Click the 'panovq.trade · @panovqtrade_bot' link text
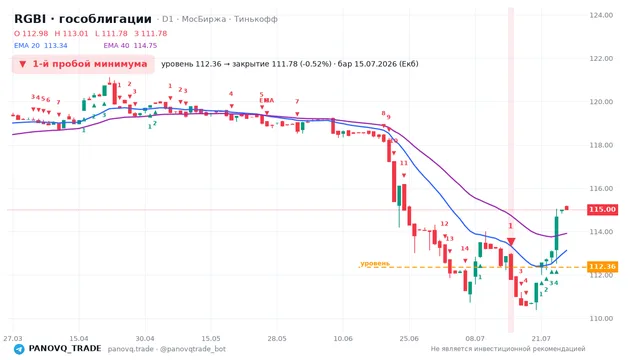This screenshot has width=640, height=360. 167,349
